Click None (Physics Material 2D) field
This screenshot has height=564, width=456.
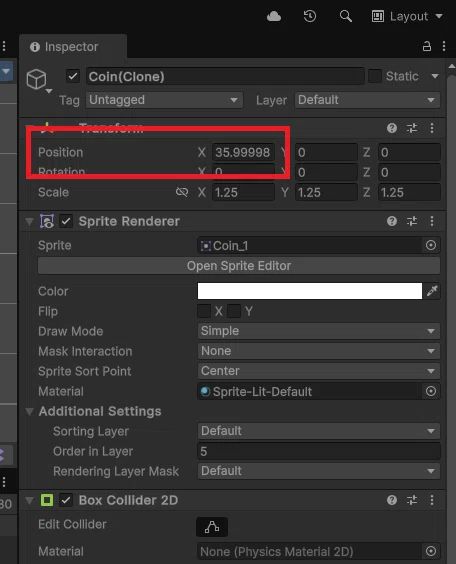[310, 551]
